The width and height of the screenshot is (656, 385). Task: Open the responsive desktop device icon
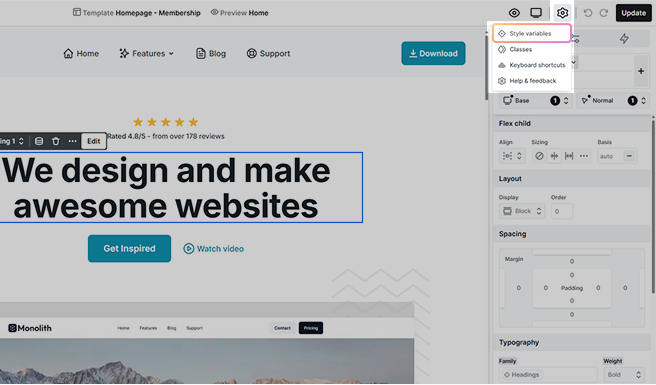536,13
